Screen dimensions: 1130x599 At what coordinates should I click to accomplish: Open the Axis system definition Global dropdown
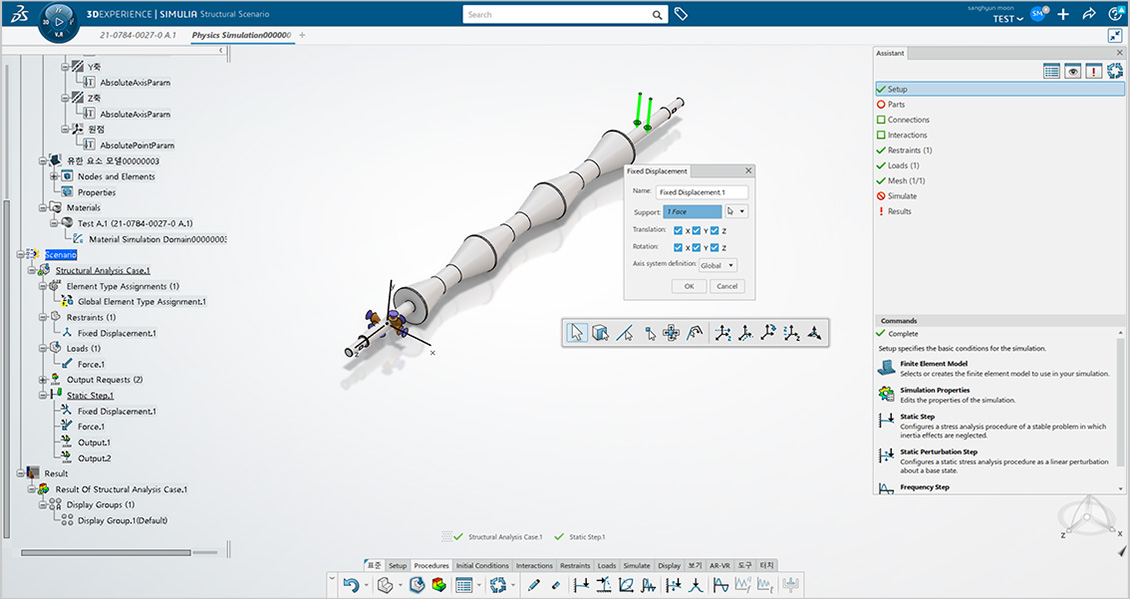(x=717, y=265)
